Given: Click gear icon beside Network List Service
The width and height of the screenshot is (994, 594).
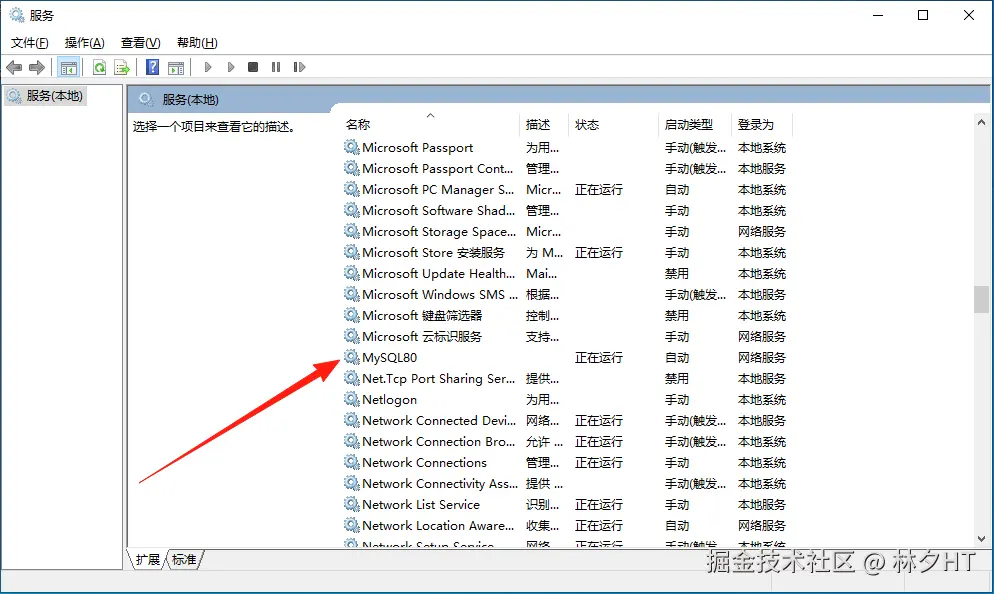Looking at the screenshot, I should (x=351, y=504).
